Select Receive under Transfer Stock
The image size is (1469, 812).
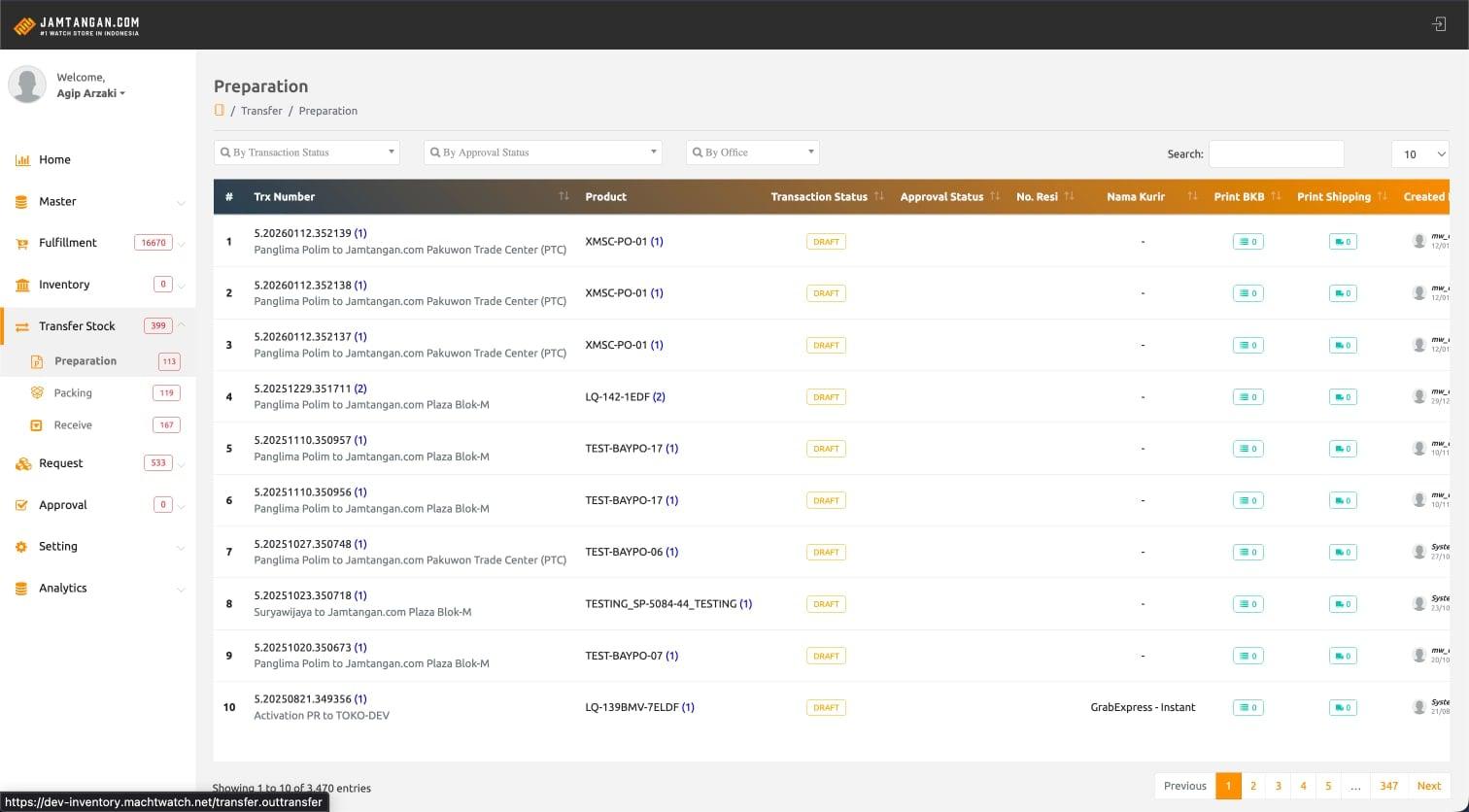point(73,425)
